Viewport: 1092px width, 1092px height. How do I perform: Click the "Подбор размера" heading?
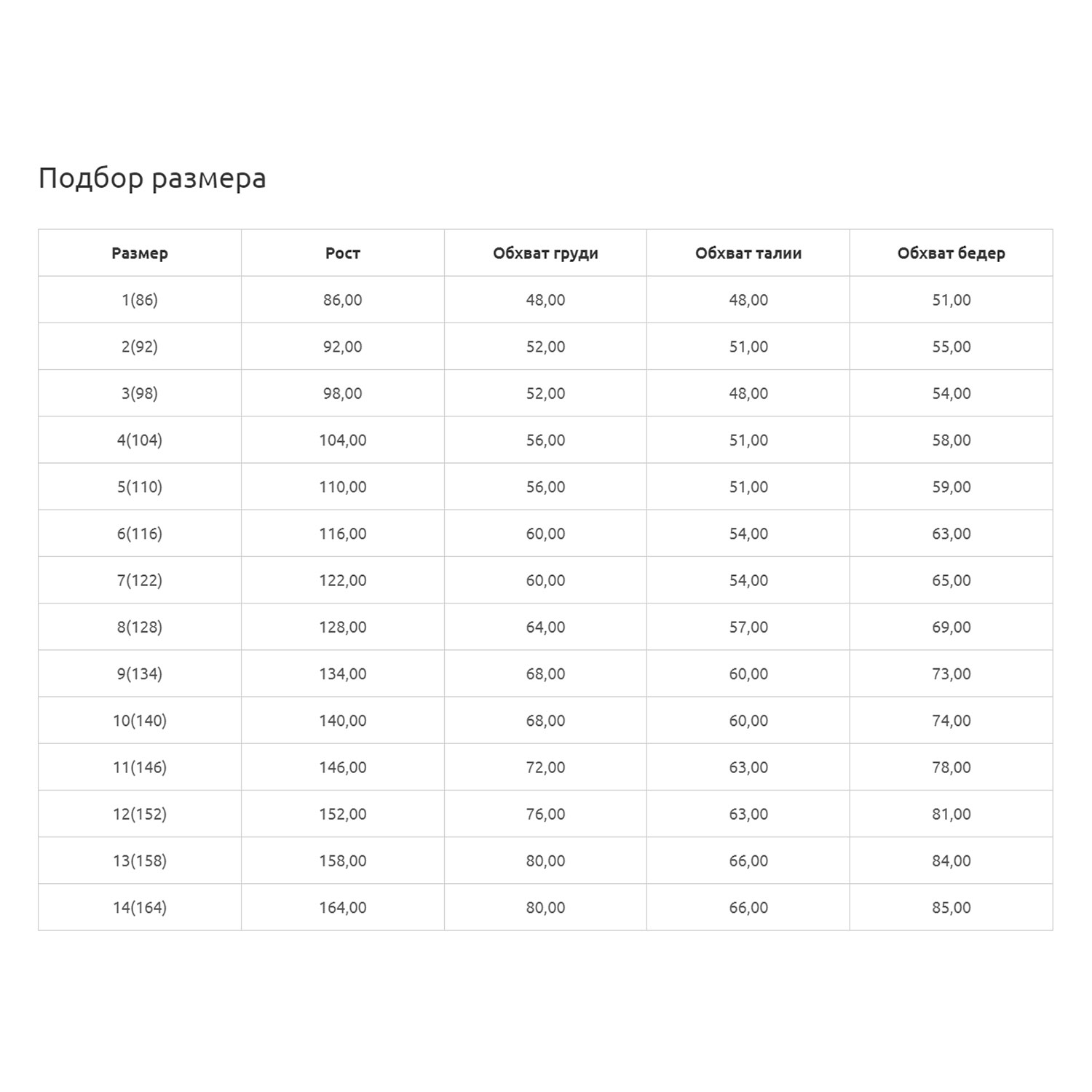pyautogui.click(x=152, y=178)
